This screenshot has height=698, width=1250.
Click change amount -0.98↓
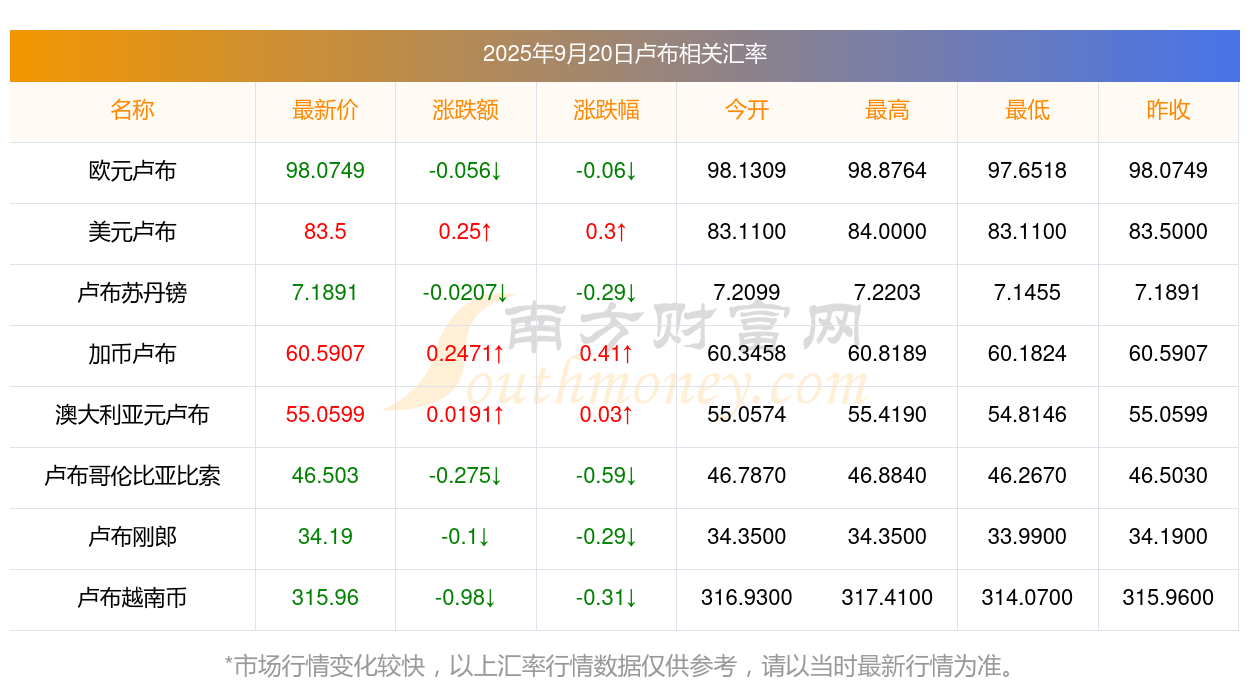click(x=466, y=598)
